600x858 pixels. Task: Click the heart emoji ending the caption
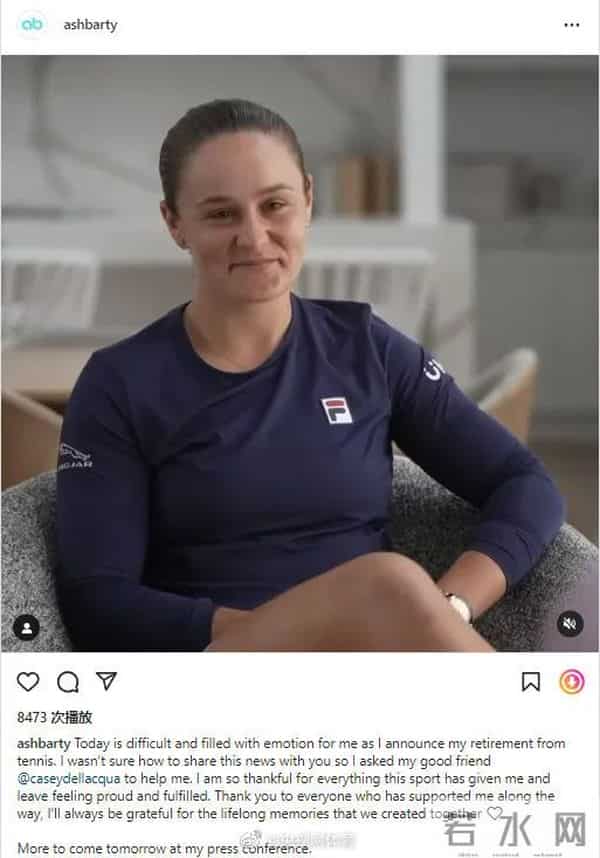tap(494, 813)
